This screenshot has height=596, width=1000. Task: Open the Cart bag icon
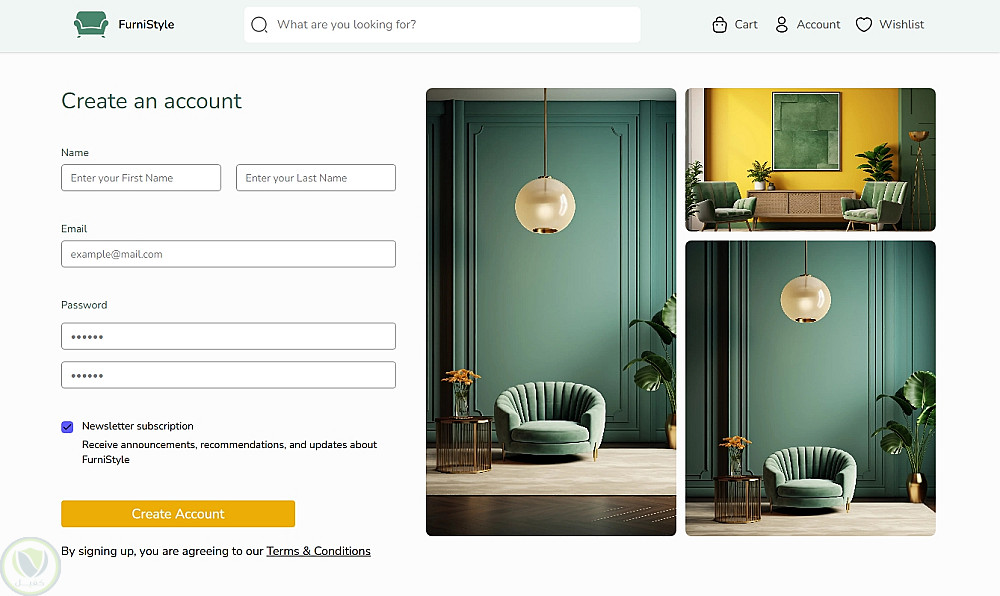pos(719,25)
